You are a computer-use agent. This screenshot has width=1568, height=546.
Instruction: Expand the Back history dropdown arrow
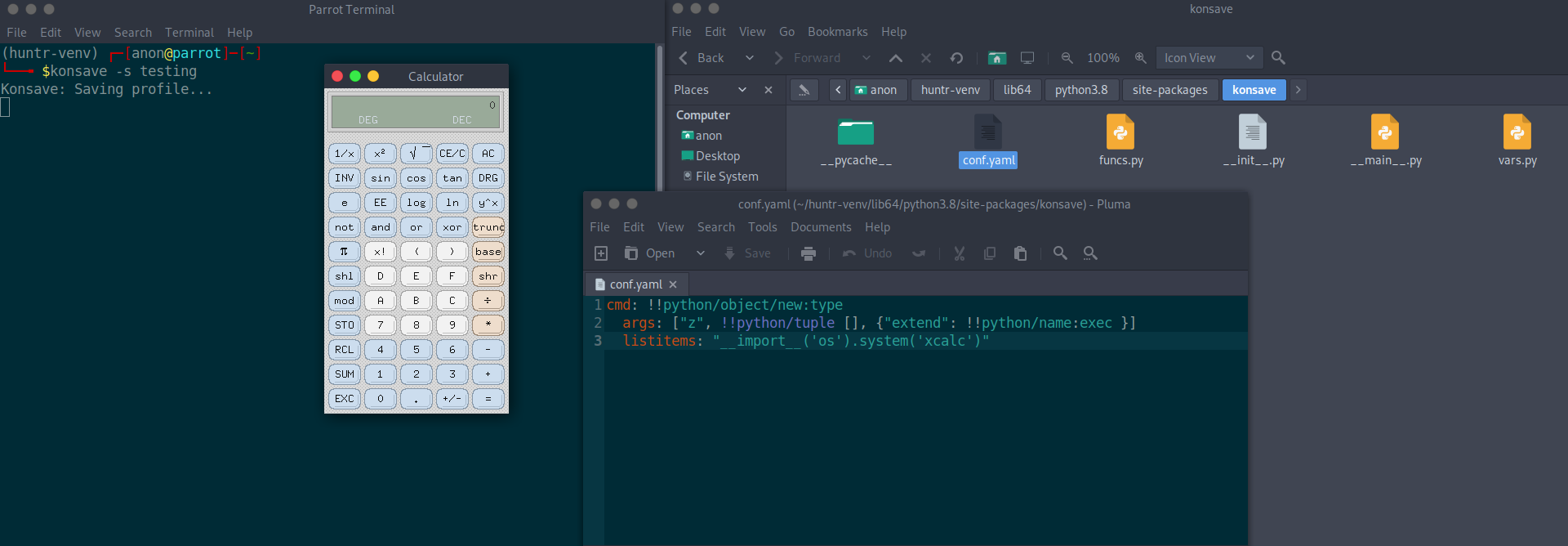pos(750,58)
